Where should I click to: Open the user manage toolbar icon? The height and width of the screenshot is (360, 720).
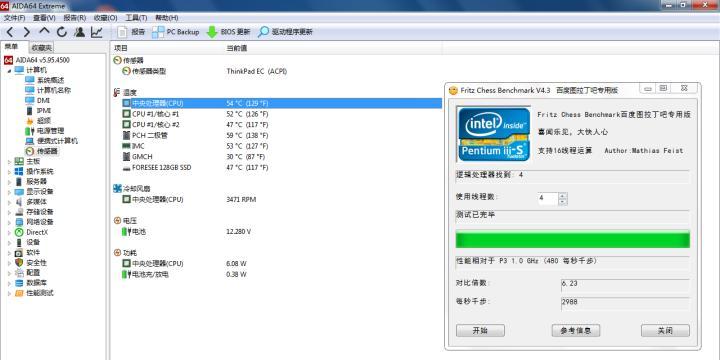click(79, 32)
